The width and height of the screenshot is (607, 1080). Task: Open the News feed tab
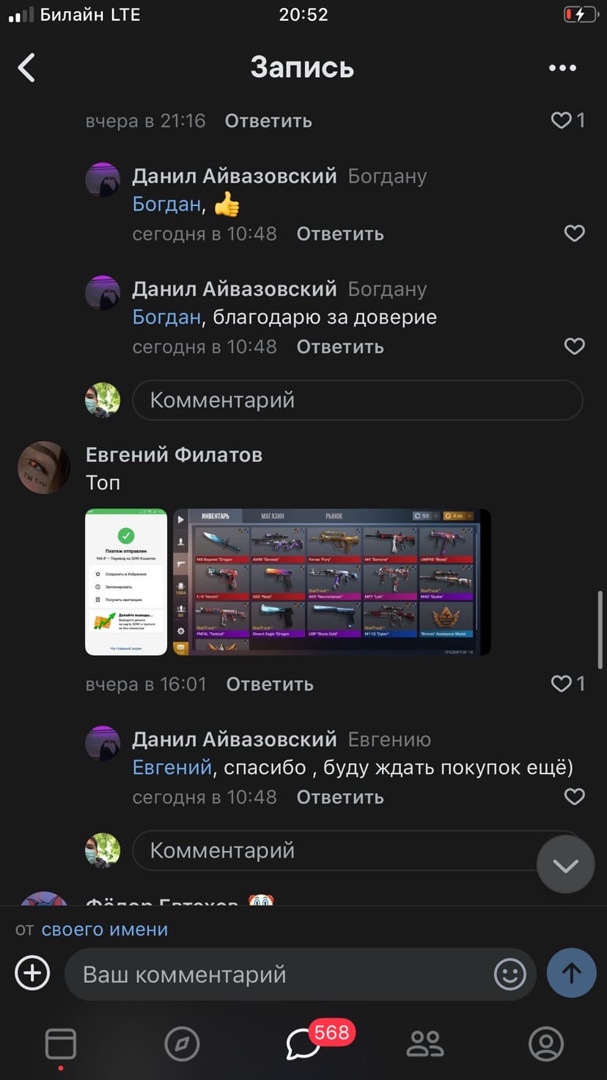pos(61,1044)
